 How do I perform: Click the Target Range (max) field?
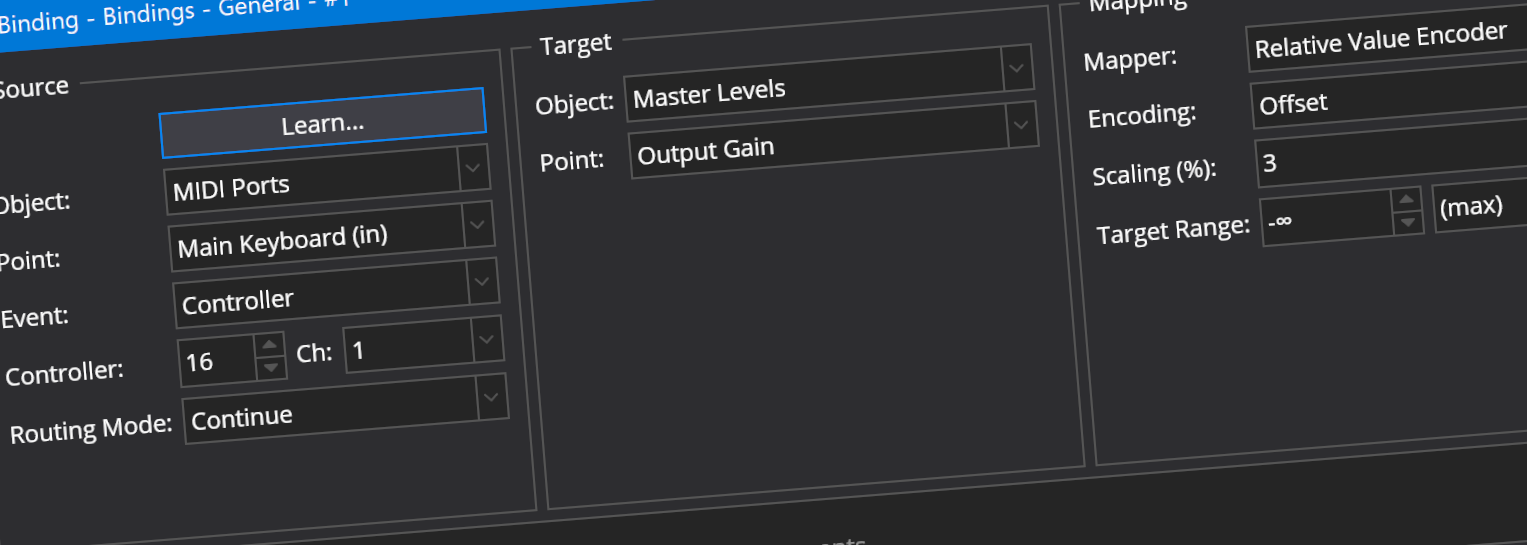(1480, 207)
